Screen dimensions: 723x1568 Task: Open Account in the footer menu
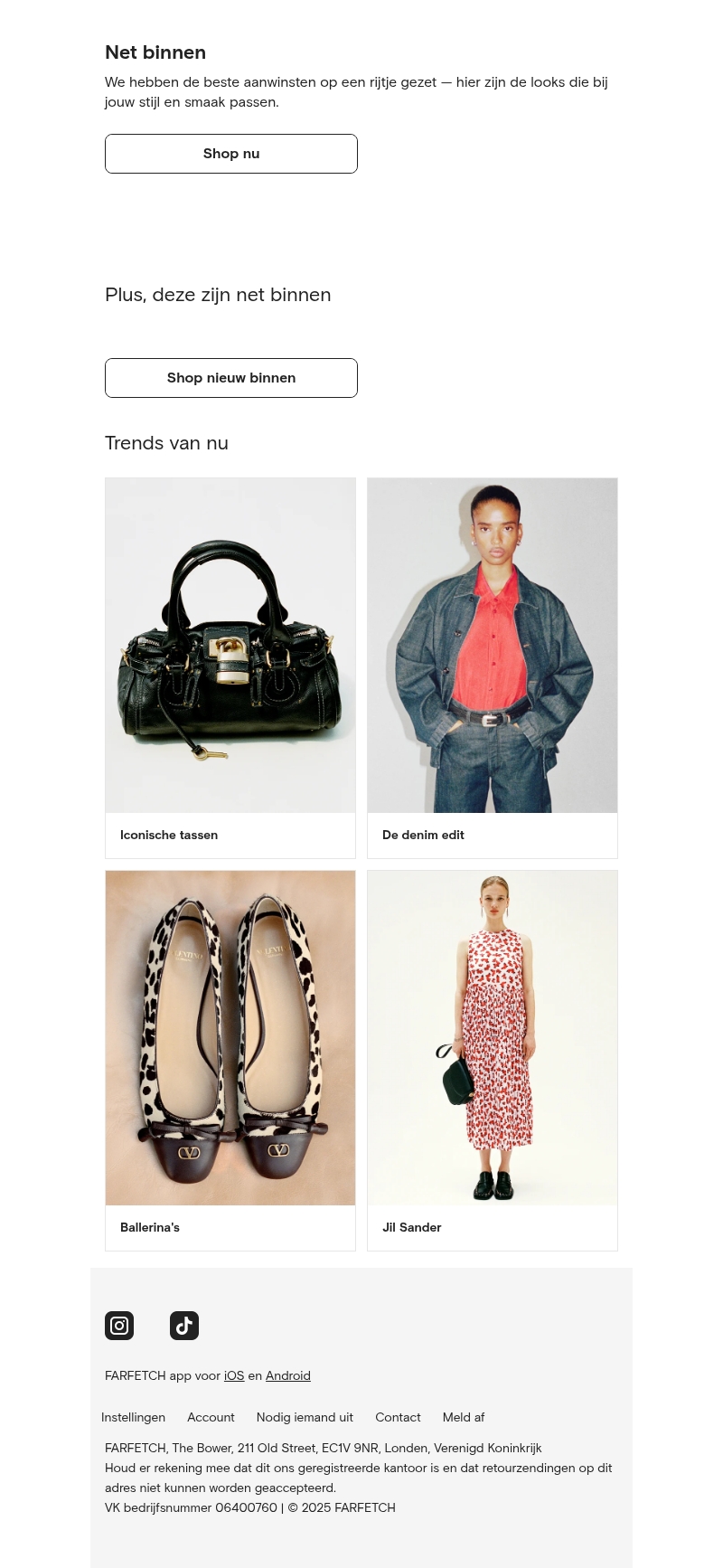coord(211,1417)
